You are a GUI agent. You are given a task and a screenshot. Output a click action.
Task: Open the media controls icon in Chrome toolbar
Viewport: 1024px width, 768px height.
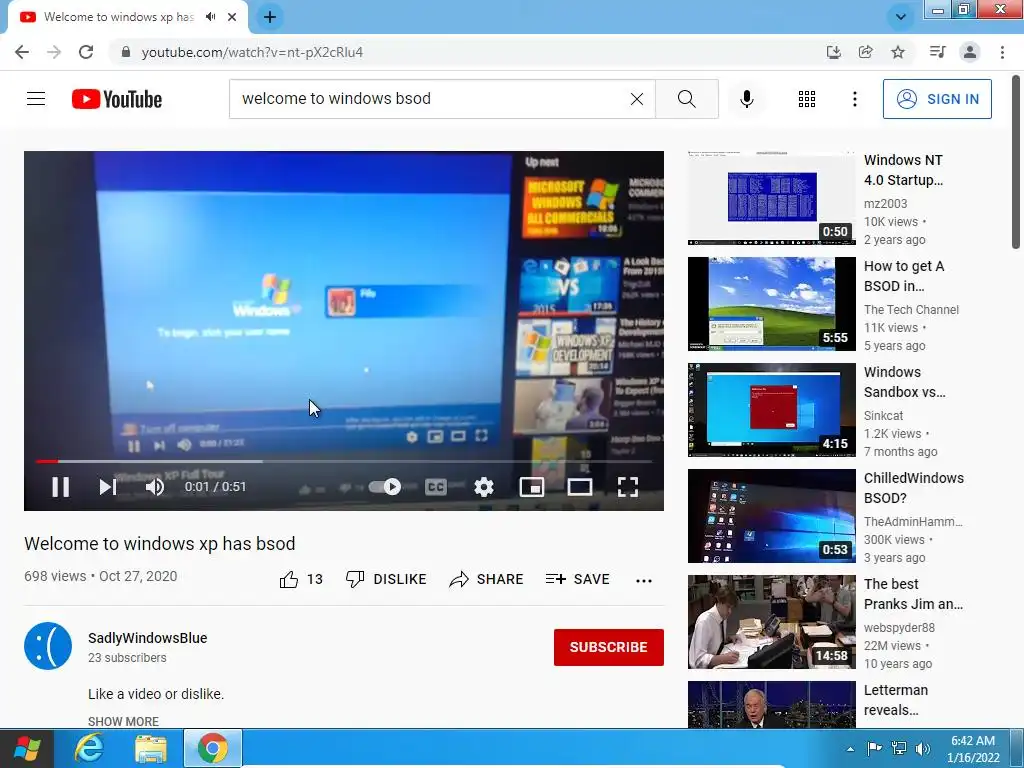(937, 52)
